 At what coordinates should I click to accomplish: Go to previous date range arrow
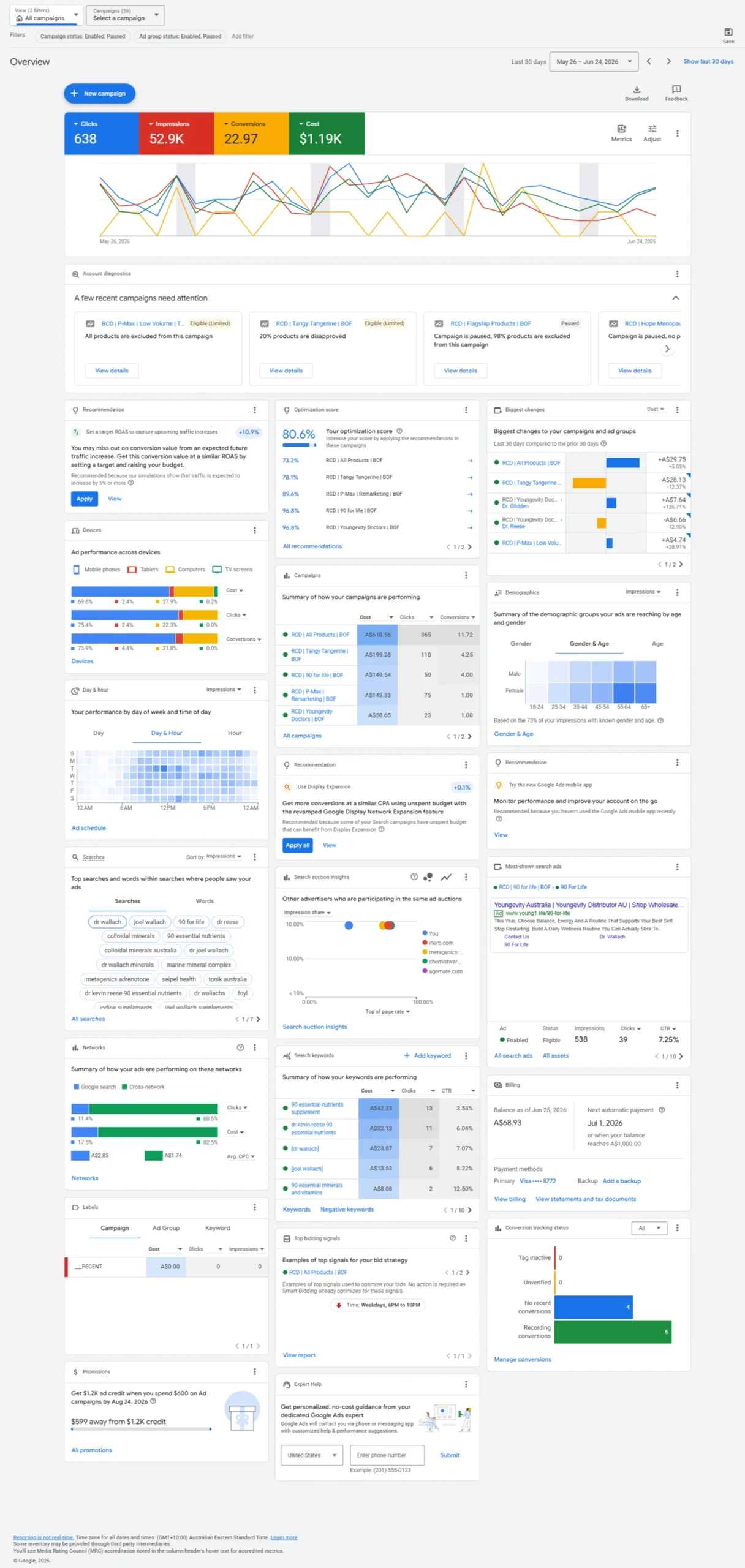(649, 61)
